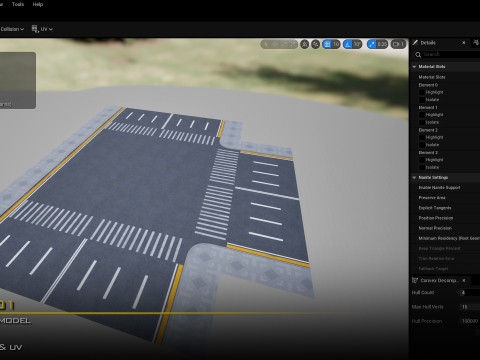This screenshot has width=480, height=360.
Task: Enable Highlight for Element 3
Action: pos(422,160)
